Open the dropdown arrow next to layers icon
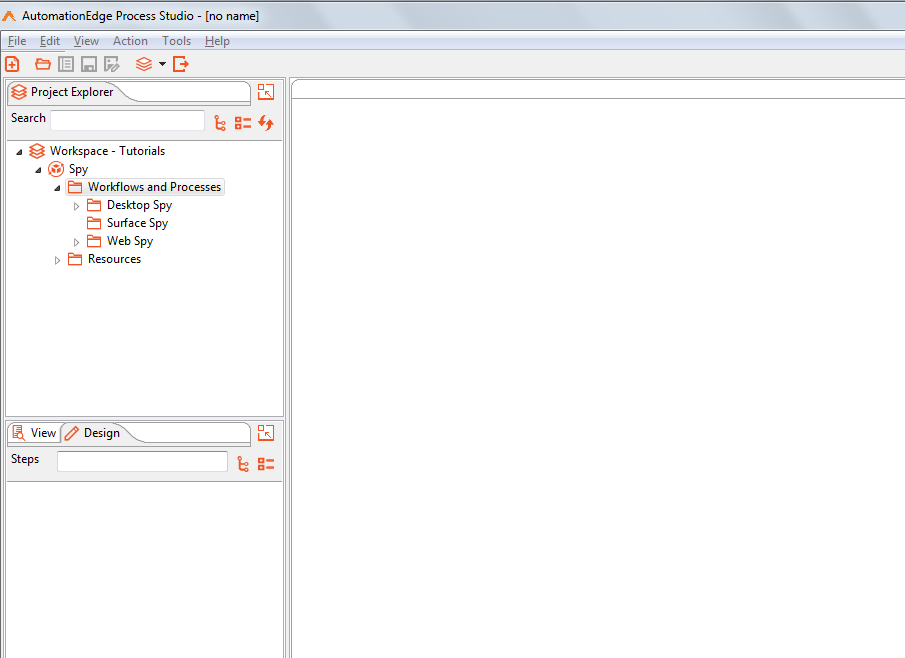 162,64
